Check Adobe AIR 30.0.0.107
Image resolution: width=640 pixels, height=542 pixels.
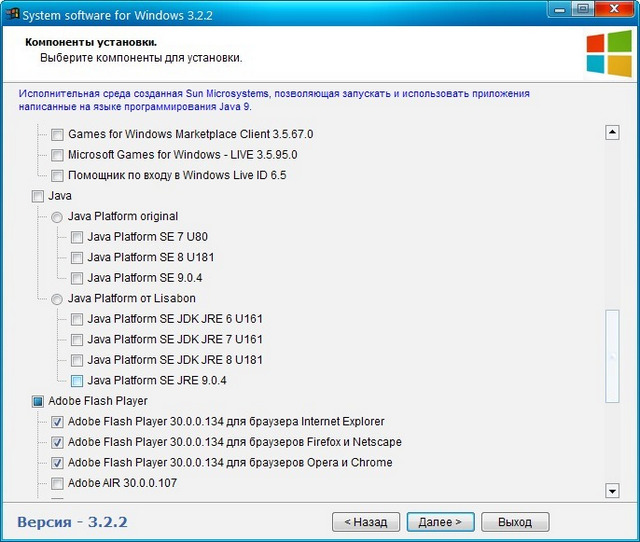point(57,483)
